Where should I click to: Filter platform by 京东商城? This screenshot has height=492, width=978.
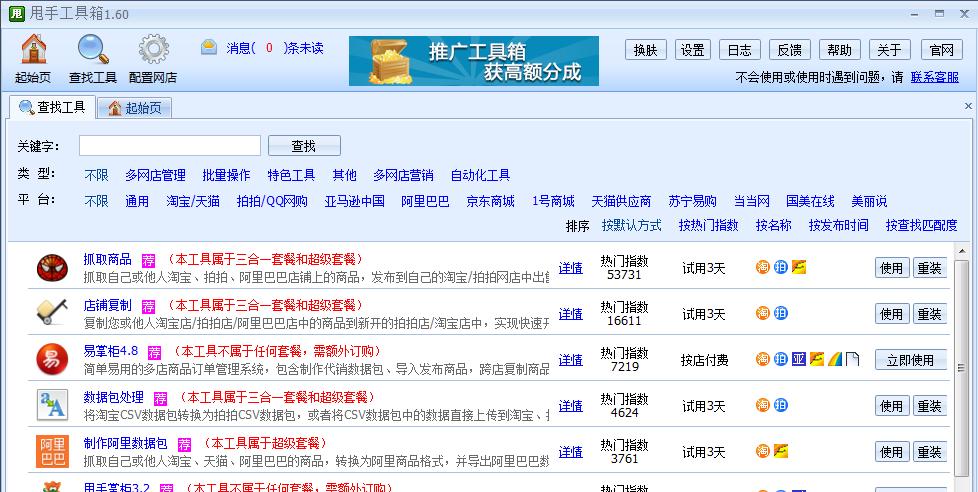click(490, 201)
